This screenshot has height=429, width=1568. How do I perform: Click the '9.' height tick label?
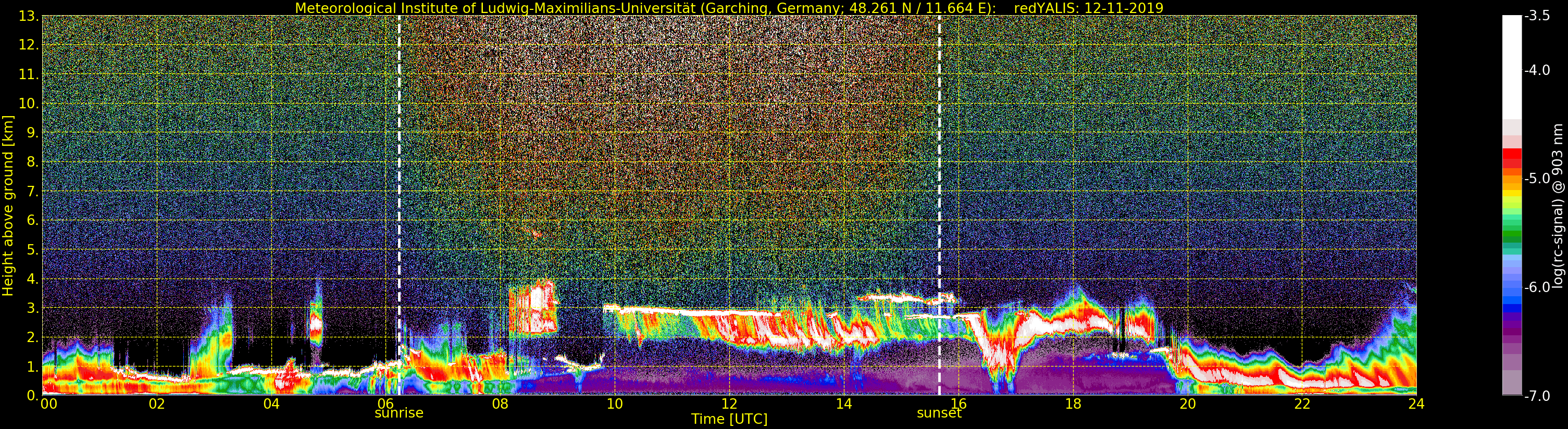coord(32,133)
